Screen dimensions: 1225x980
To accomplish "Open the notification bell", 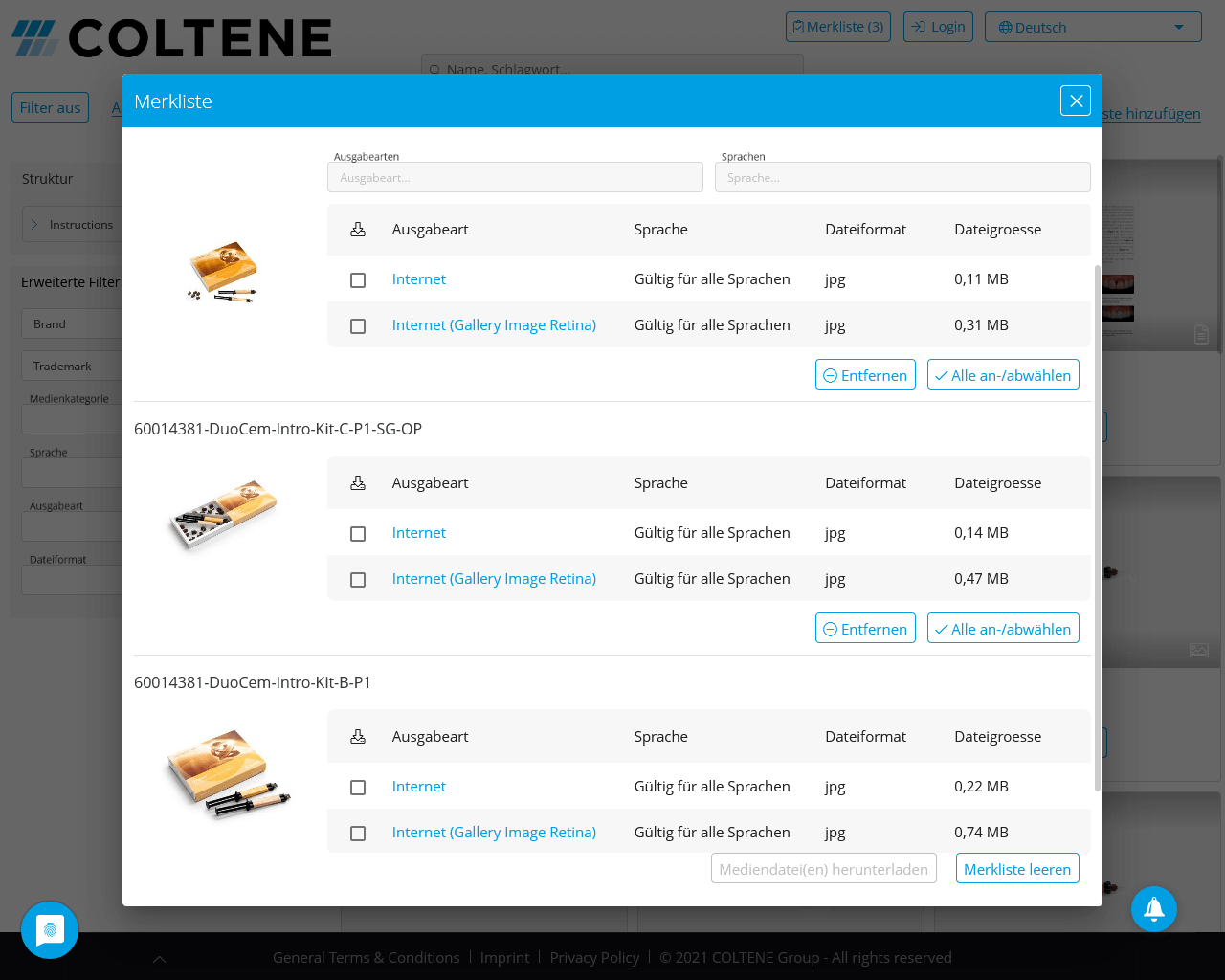I will point(1154,909).
